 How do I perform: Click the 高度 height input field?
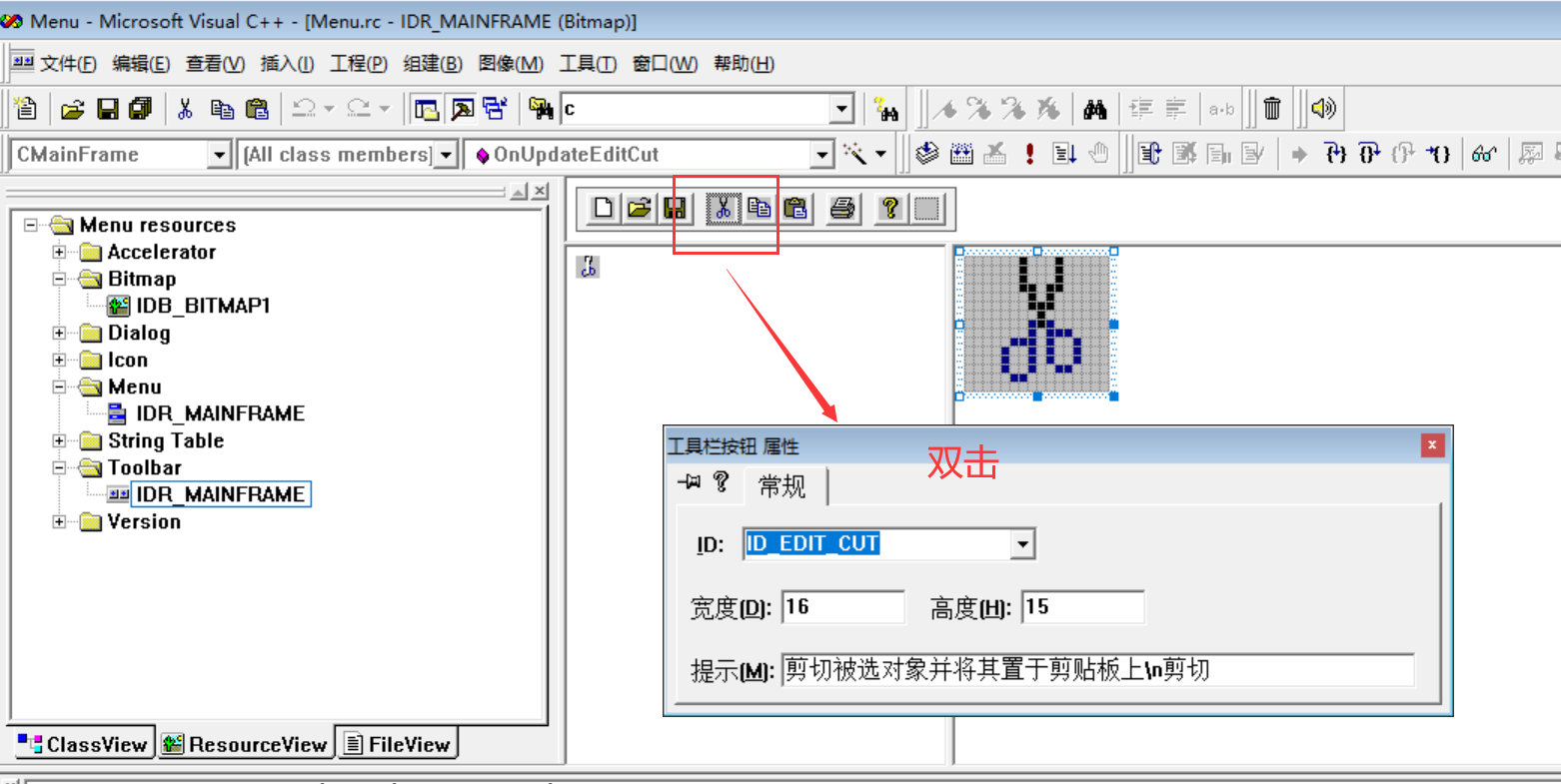1082,607
